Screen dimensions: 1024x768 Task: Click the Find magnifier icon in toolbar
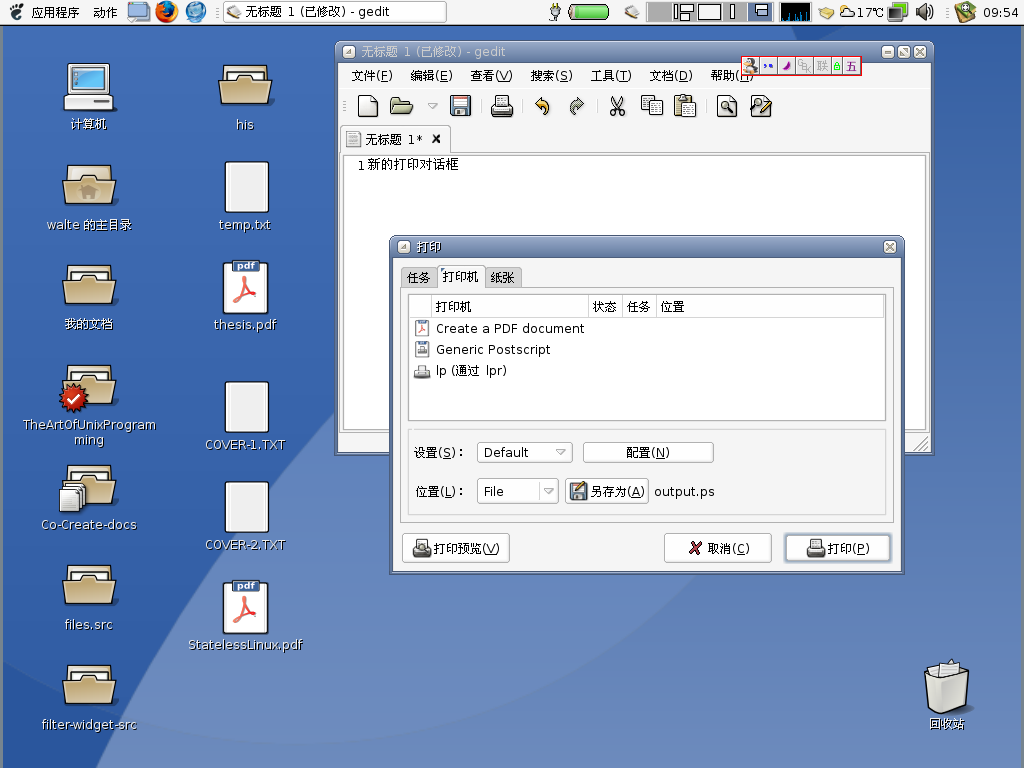point(727,107)
